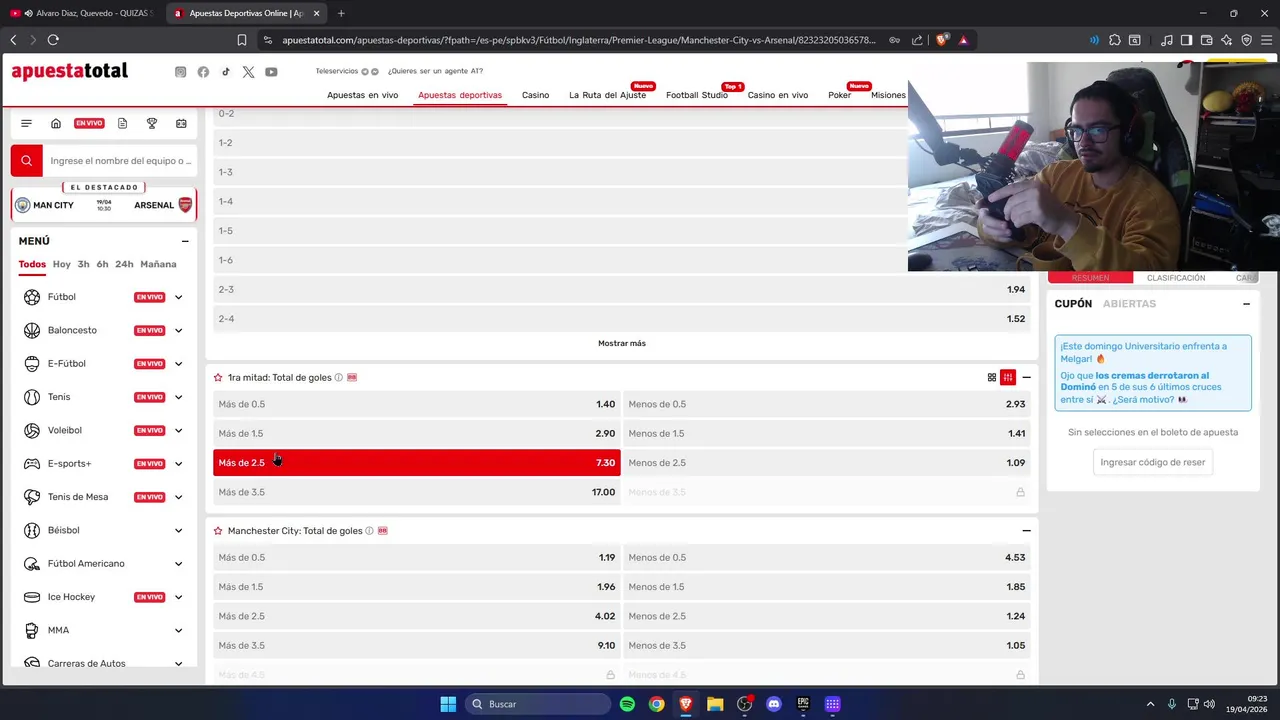Screen dimensions: 1280x720
Task: Click the ¿Quieres ser un agente AT? link
Action: [x=435, y=71]
